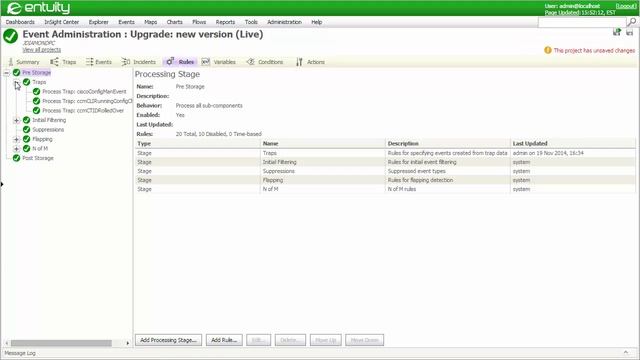Image resolution: width=640 pixels, height=360 pixels.
Task: Click the Incidents tab icon
Action: click(x=126, y=62)
